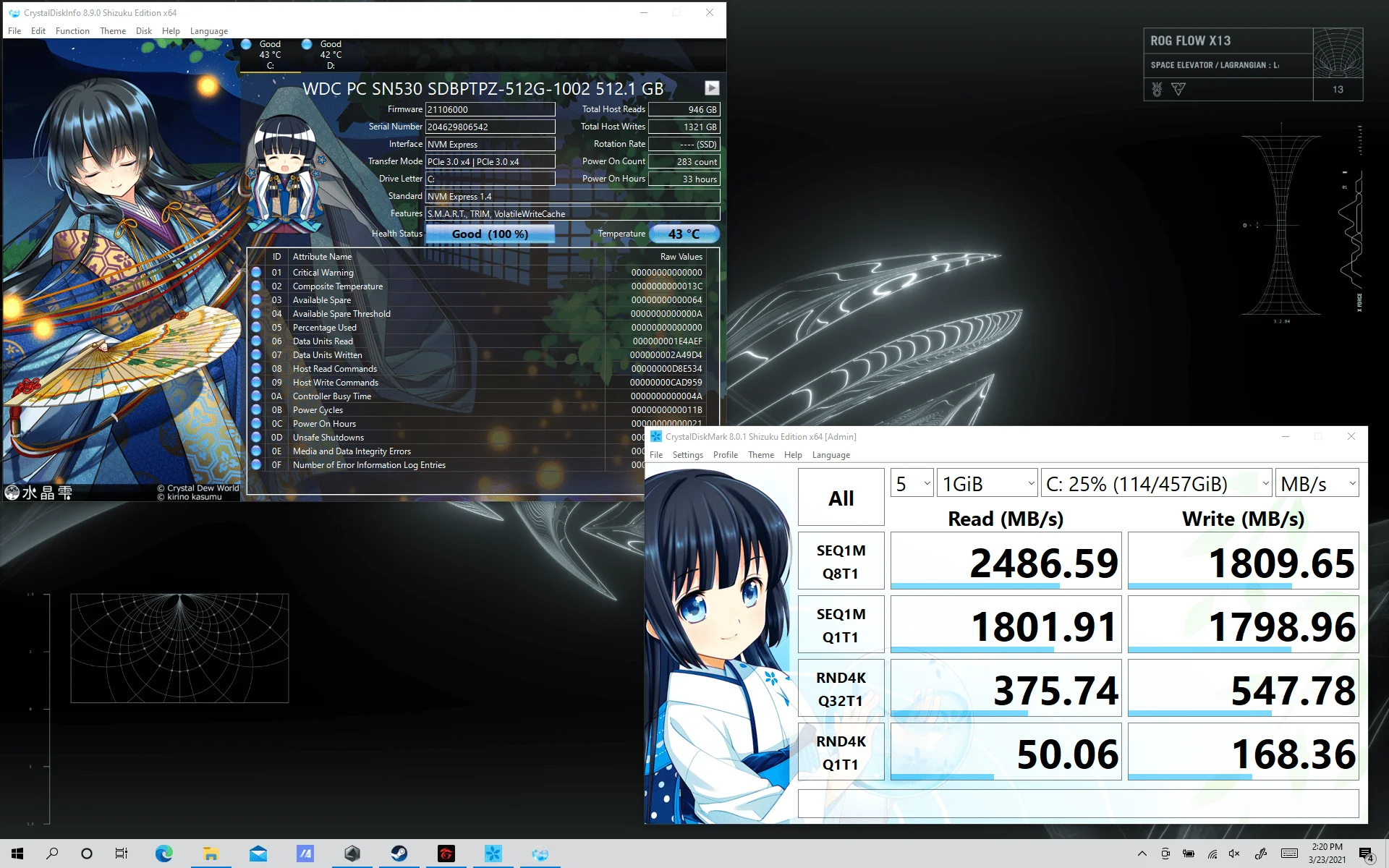Open CrystalDiskInfo Disk menu
Viewport: 1389px width, 868px height.
pos(144,31)
